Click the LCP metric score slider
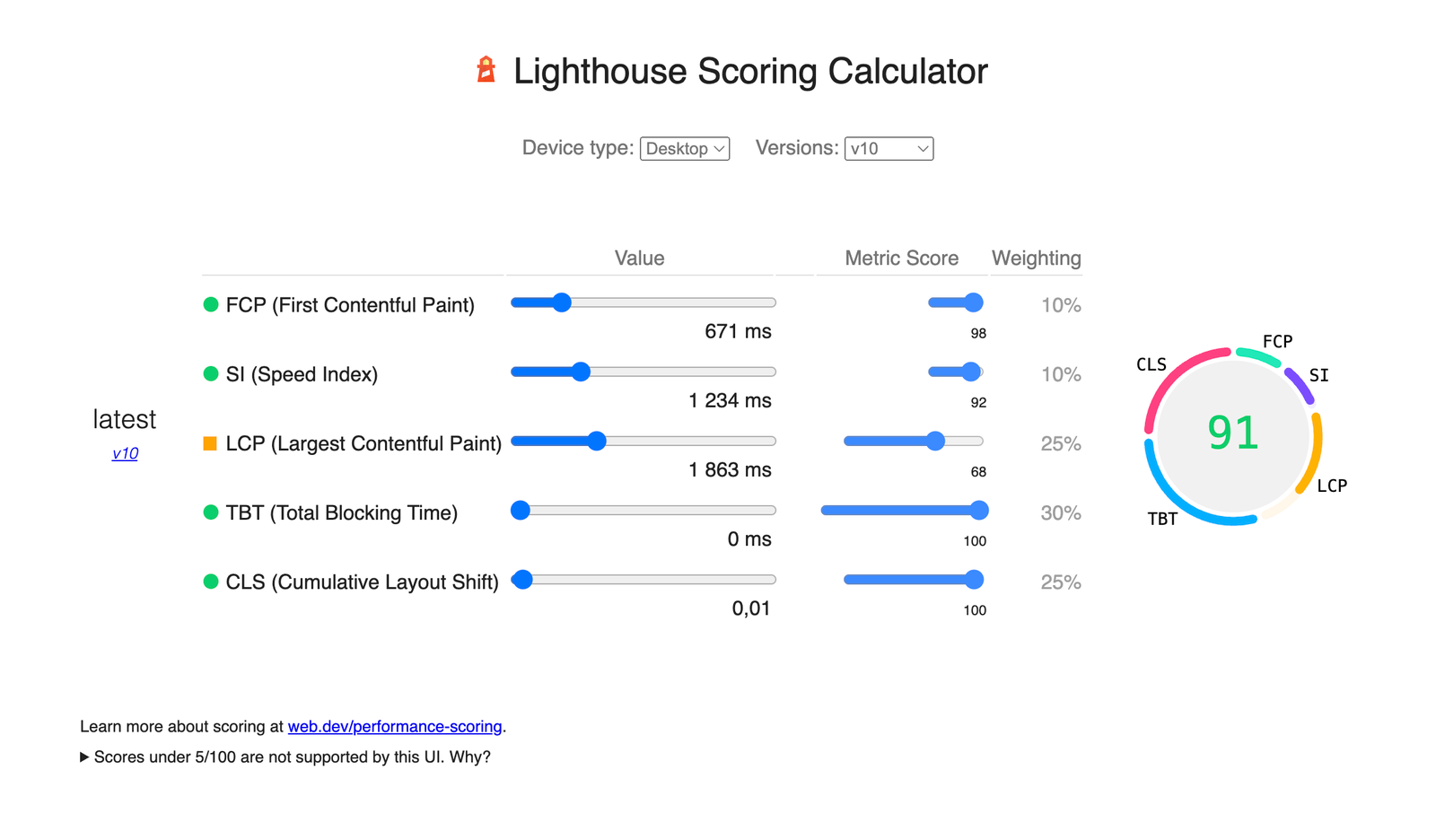This screenshot has height=840, width=1436. pos(935,441)
